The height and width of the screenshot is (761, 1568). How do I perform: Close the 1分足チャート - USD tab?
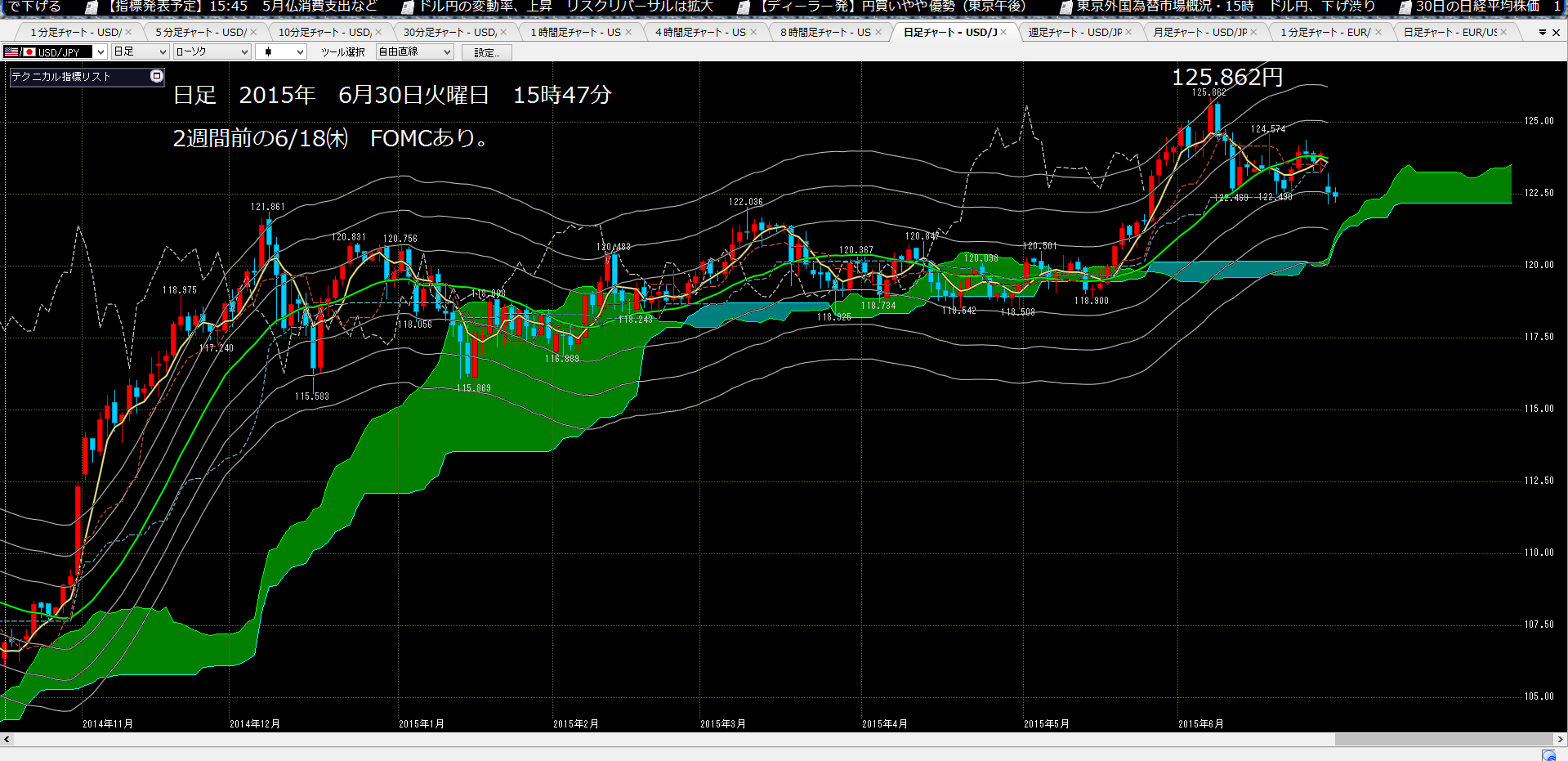click(128, 32)
